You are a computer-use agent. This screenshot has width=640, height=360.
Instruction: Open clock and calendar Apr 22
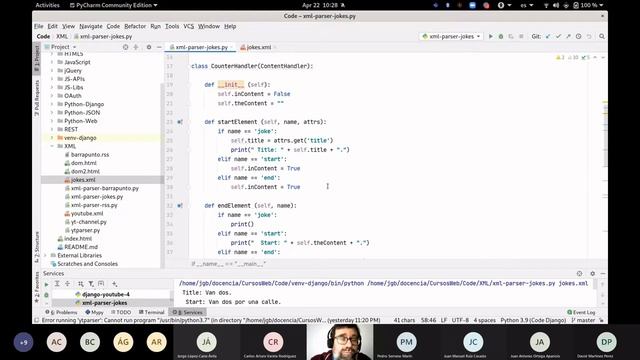tap(320, 5)
